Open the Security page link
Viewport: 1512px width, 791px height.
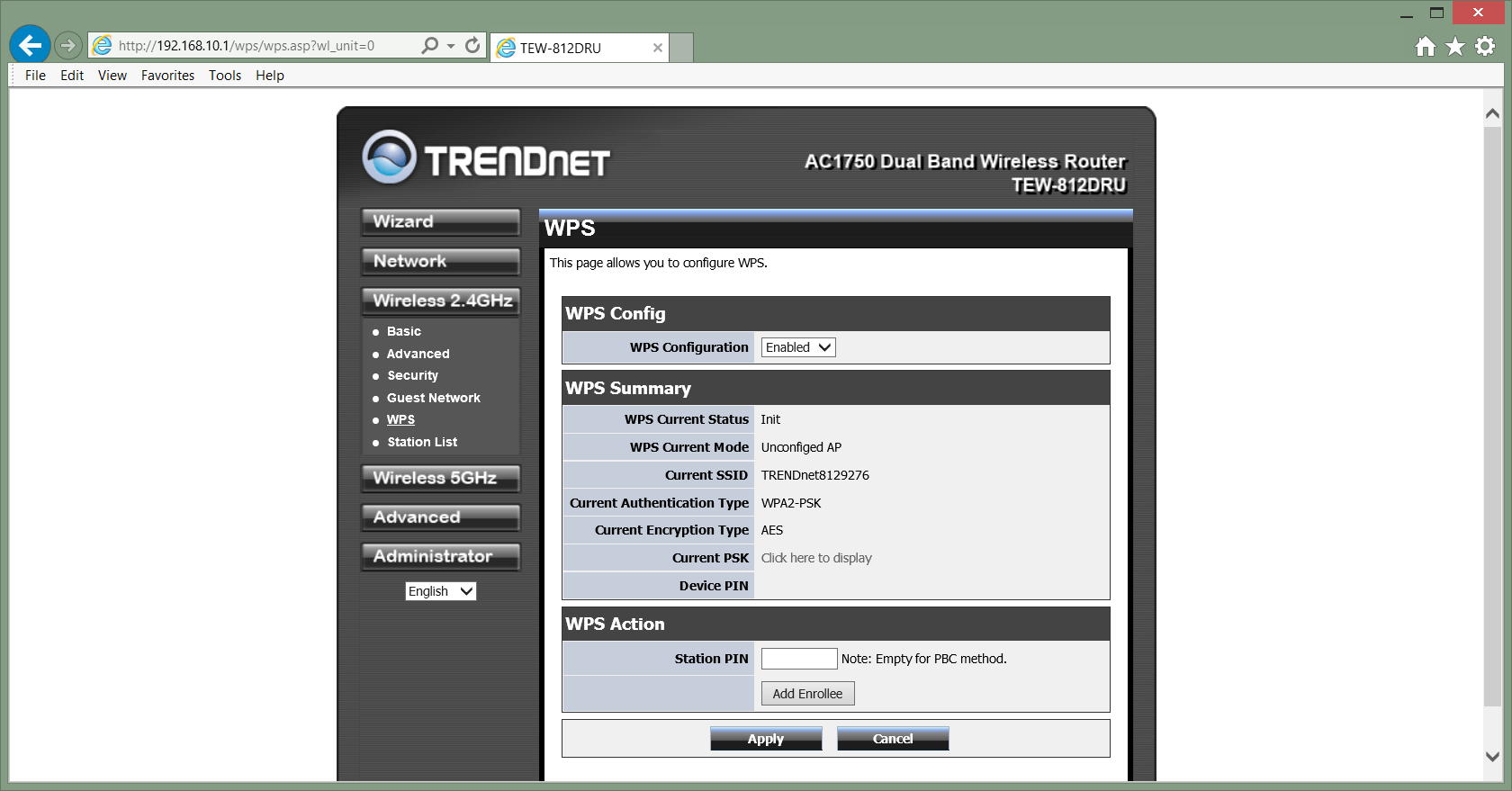(x=412, y=375)
